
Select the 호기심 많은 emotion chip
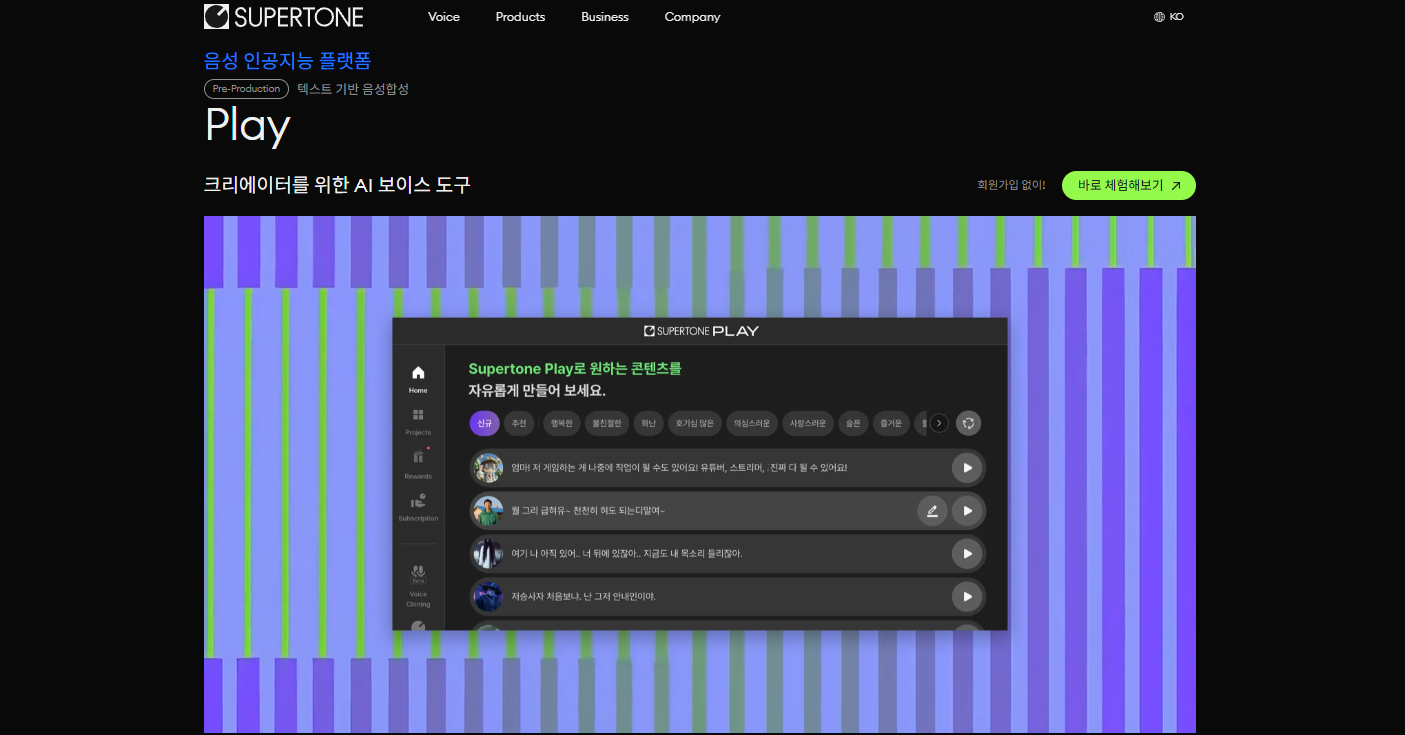tap(695, 423)
